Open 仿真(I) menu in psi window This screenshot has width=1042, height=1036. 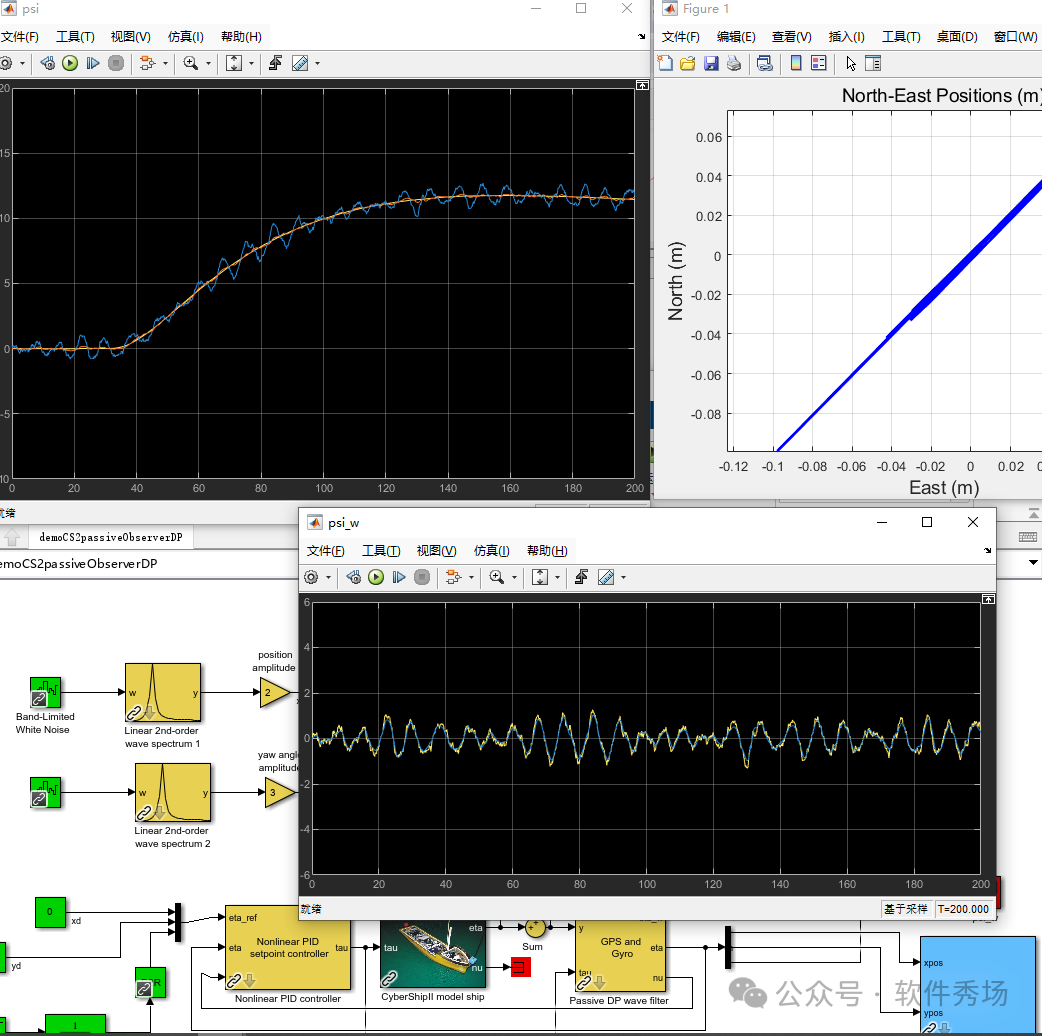185,37
